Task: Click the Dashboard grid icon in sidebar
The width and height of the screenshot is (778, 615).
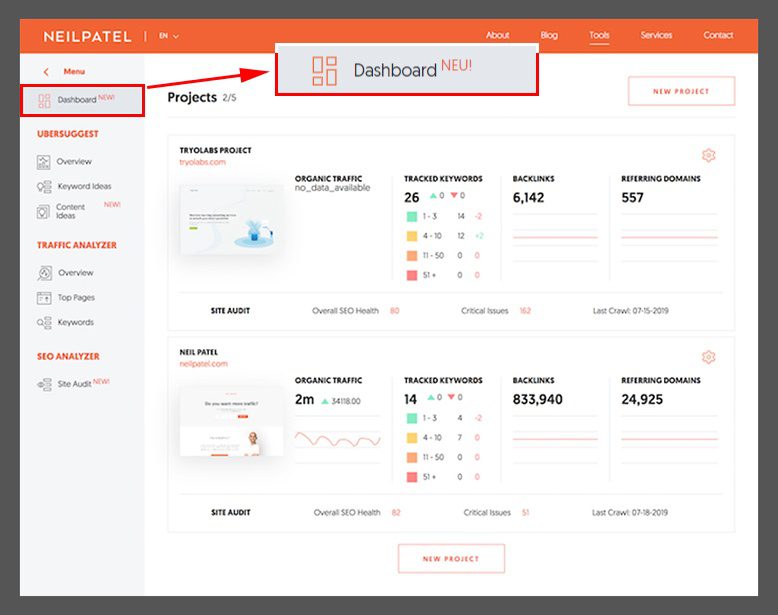Action: pyautogui.click(x=44, y=101)
